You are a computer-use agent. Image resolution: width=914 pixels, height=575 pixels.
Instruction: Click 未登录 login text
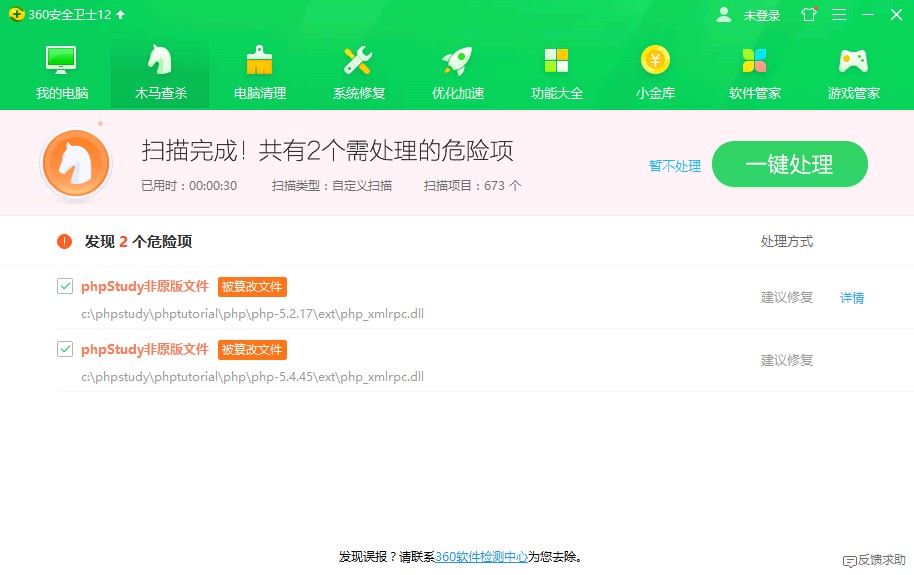762,16
